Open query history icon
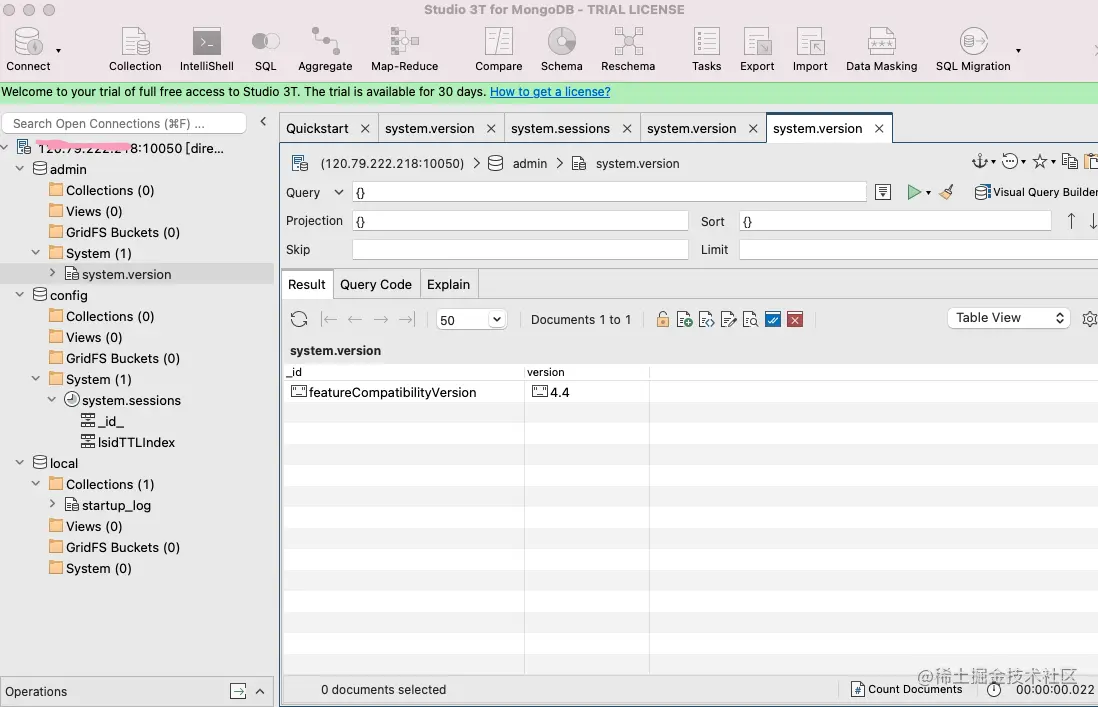This screenshot has width=1098, height=707. tap(1010, 162)
